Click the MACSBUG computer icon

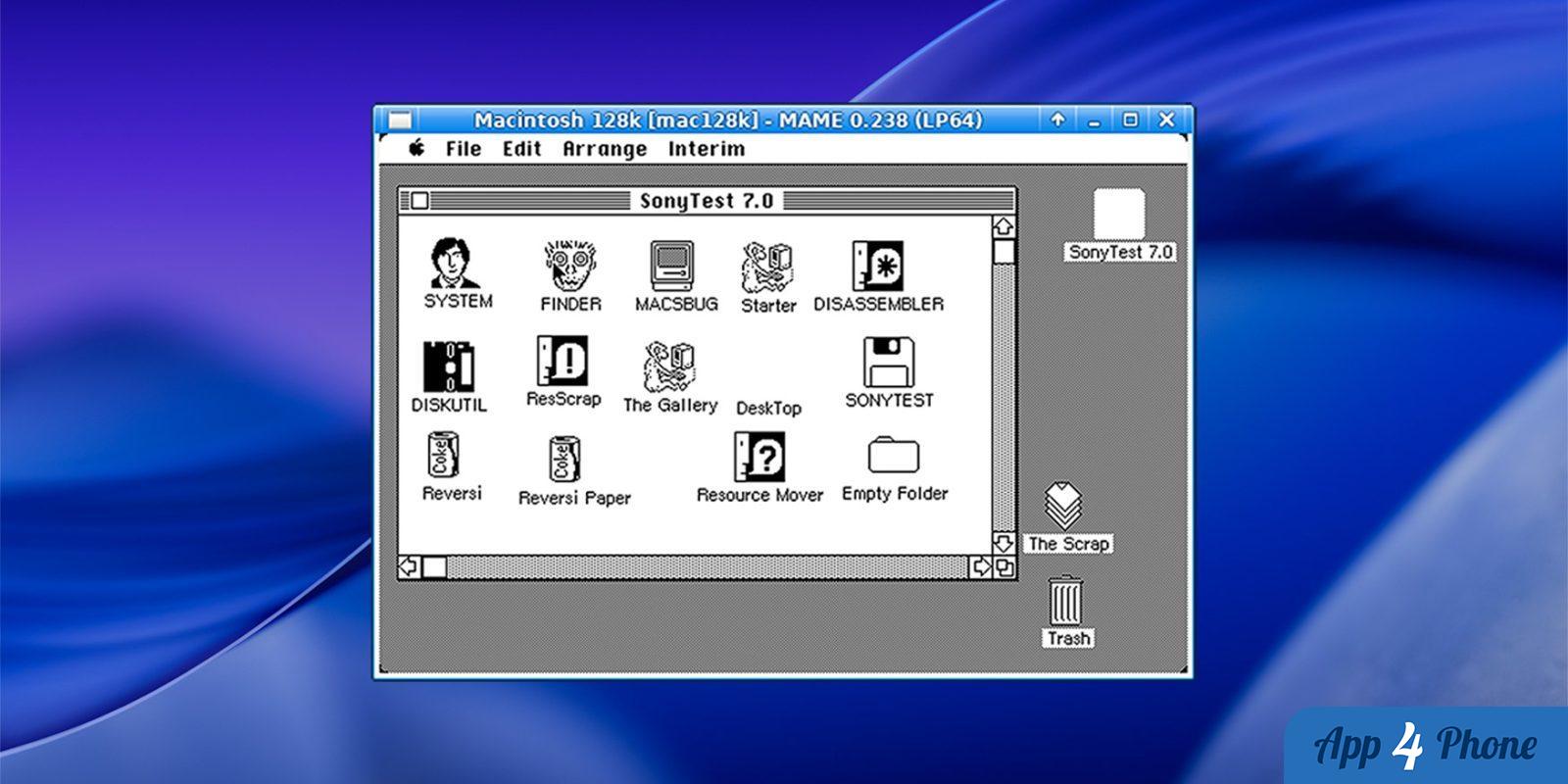coord(672,266)
